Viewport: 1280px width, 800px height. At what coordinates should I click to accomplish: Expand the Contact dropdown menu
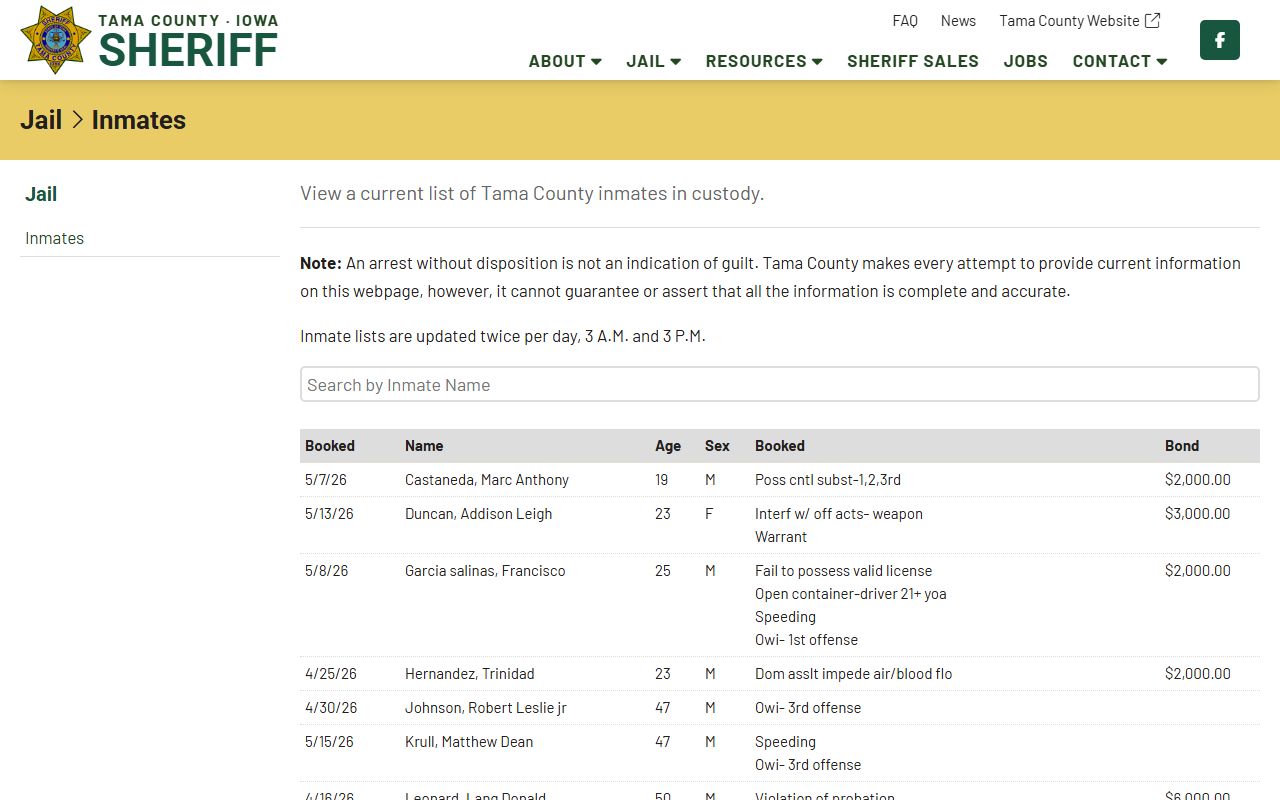point(1120,61)
